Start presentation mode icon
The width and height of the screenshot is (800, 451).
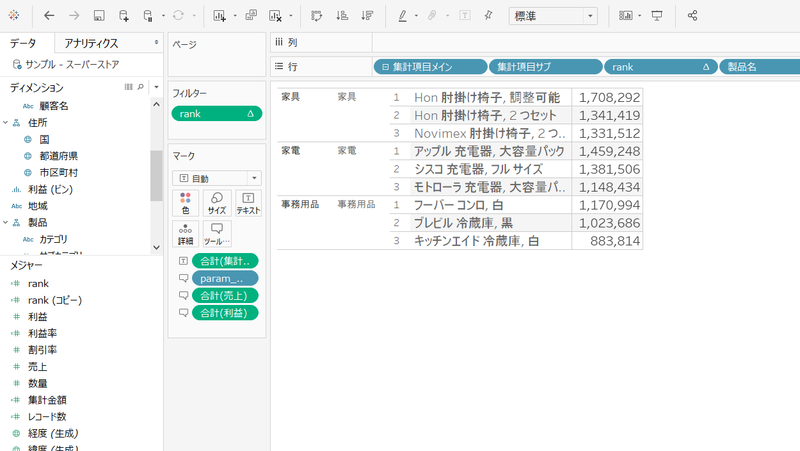coord(657,16)
